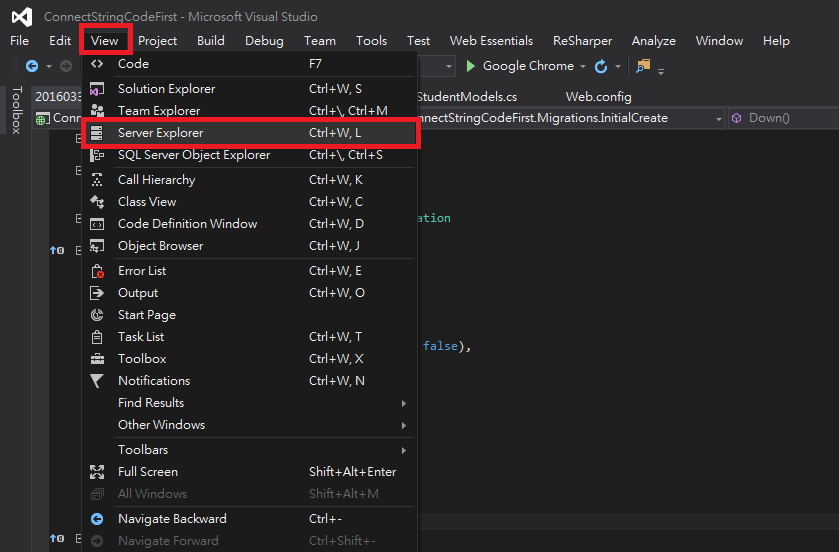Open the ReSharper menu

(x=582, y=41)
